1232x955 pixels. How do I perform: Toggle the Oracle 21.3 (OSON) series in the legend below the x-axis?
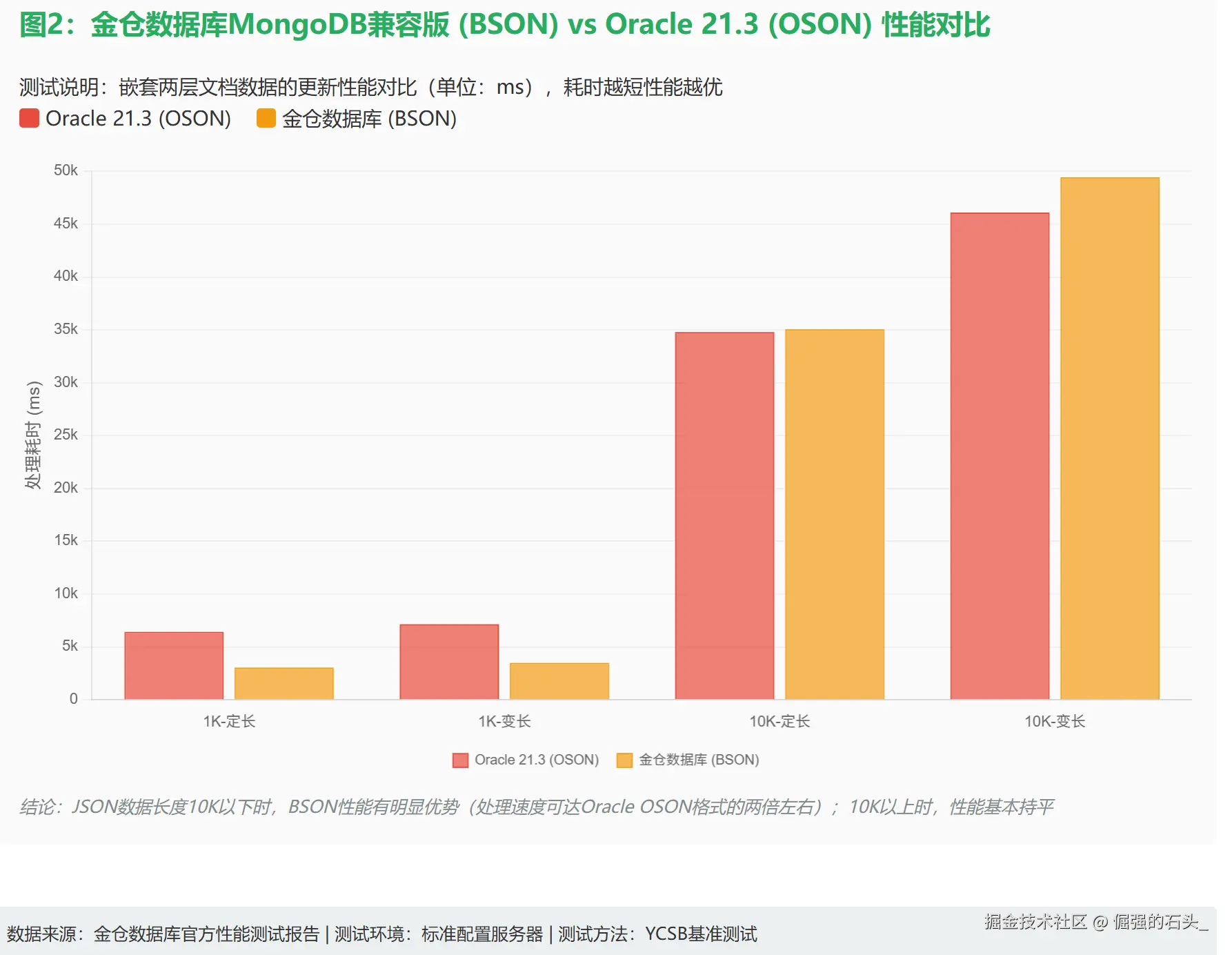tap(526, 760)
